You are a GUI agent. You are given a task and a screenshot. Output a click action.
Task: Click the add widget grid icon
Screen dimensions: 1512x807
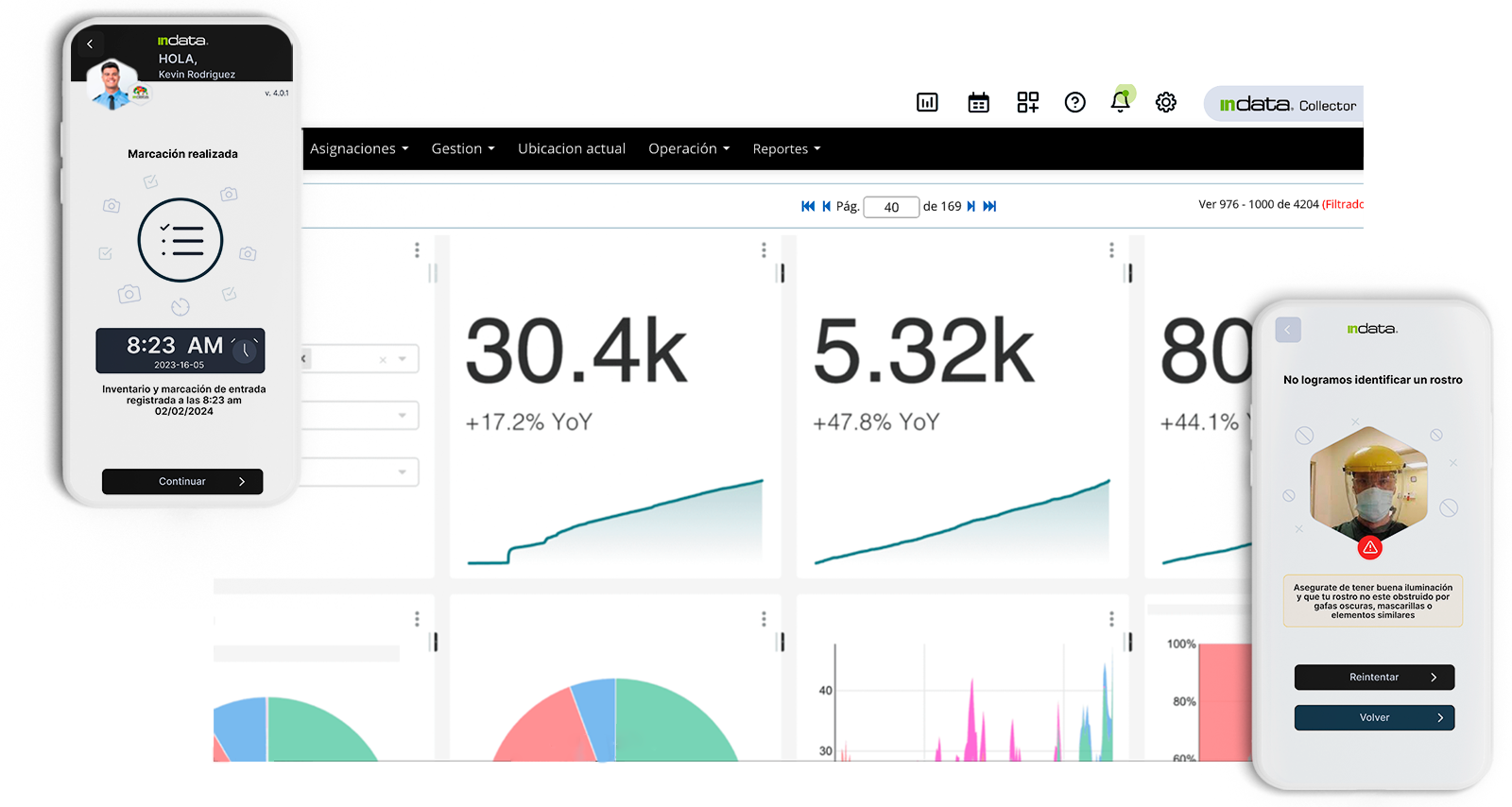[1027, 102]
